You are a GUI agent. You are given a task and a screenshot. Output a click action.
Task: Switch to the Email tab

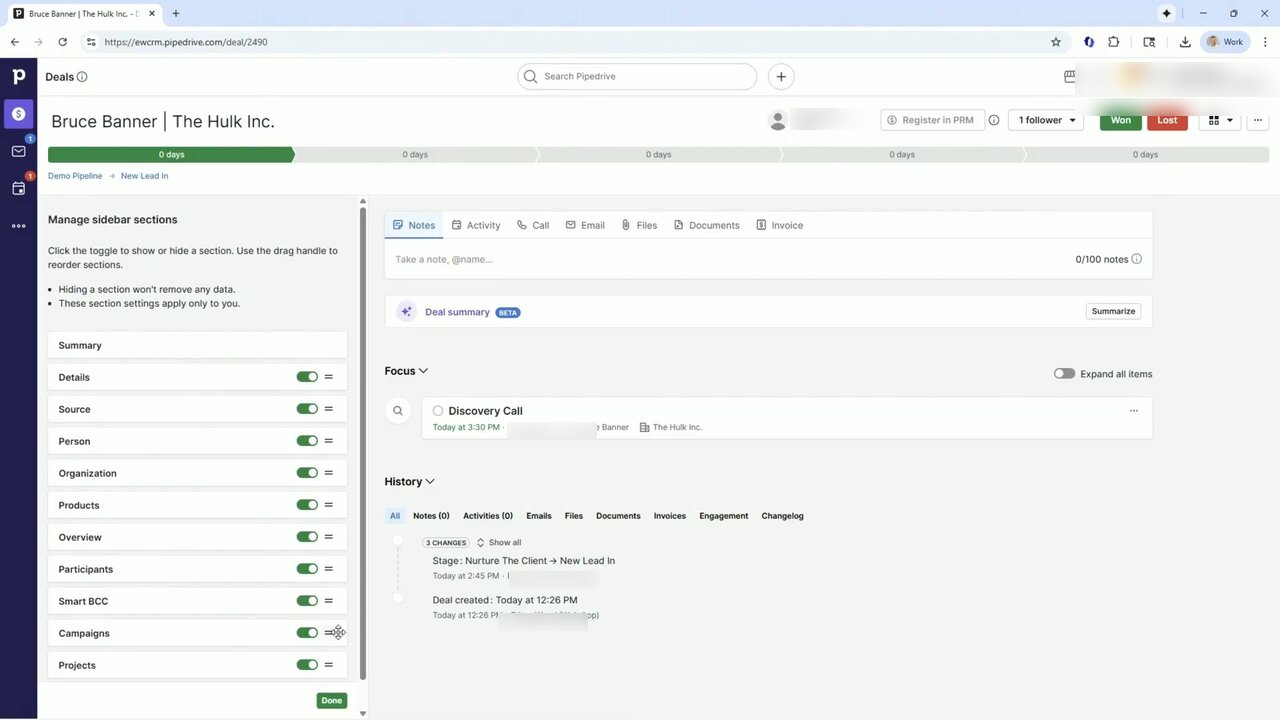[x=585, y=226]
